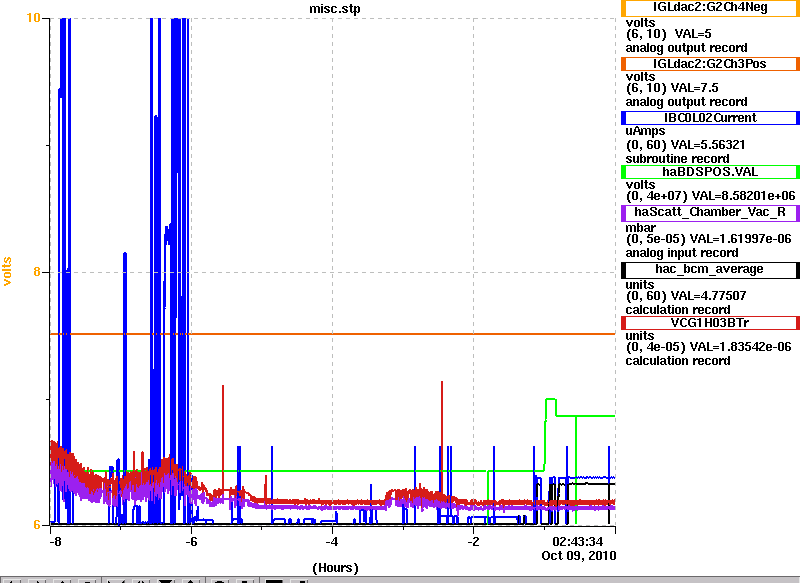Click the VAL=7.5 readout for G2Ch3Pos
The height and width of the screenshot is (583, 800).
694,88
